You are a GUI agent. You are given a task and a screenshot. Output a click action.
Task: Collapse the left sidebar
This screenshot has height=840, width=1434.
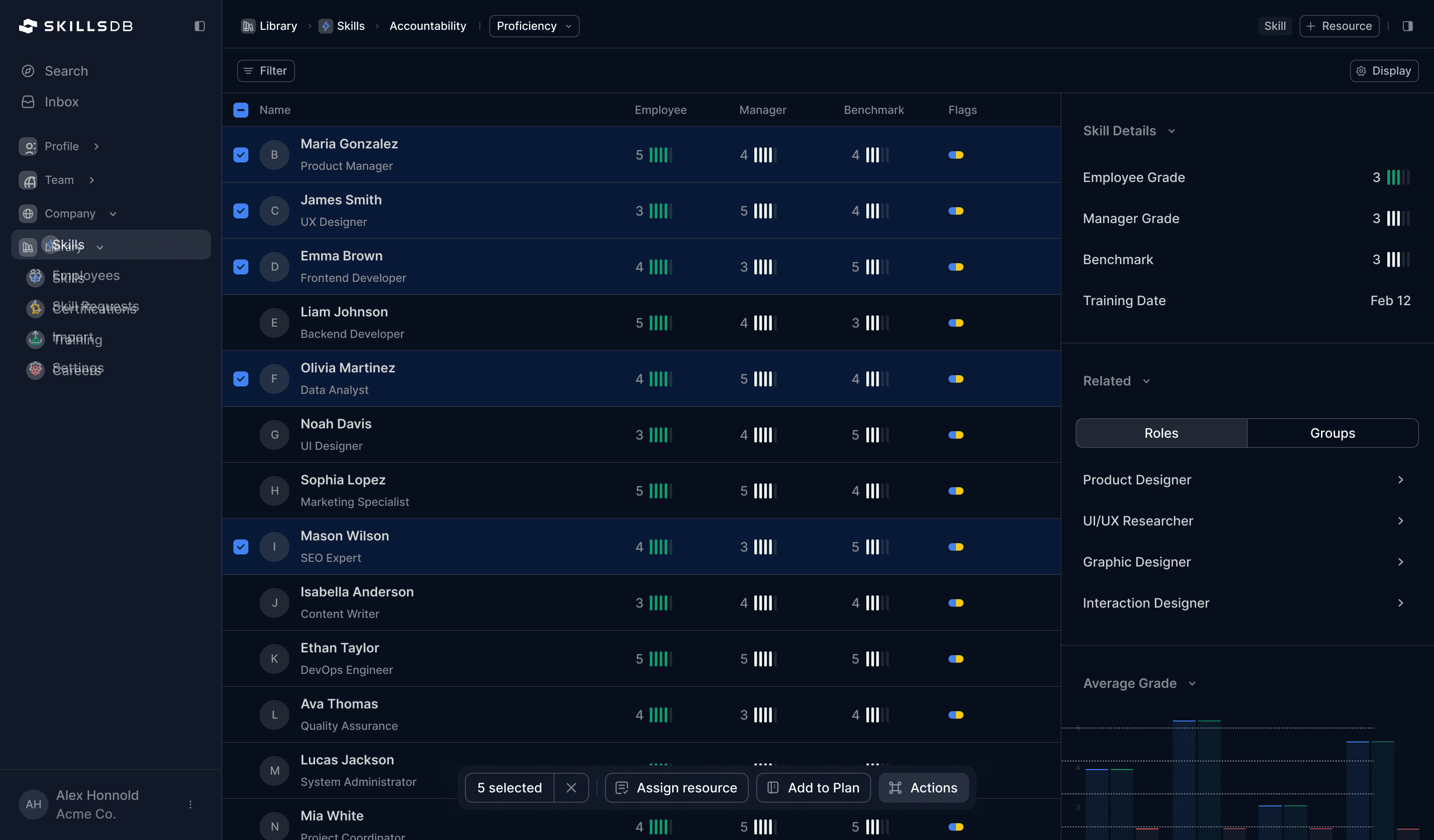click(x=199, y=26)
